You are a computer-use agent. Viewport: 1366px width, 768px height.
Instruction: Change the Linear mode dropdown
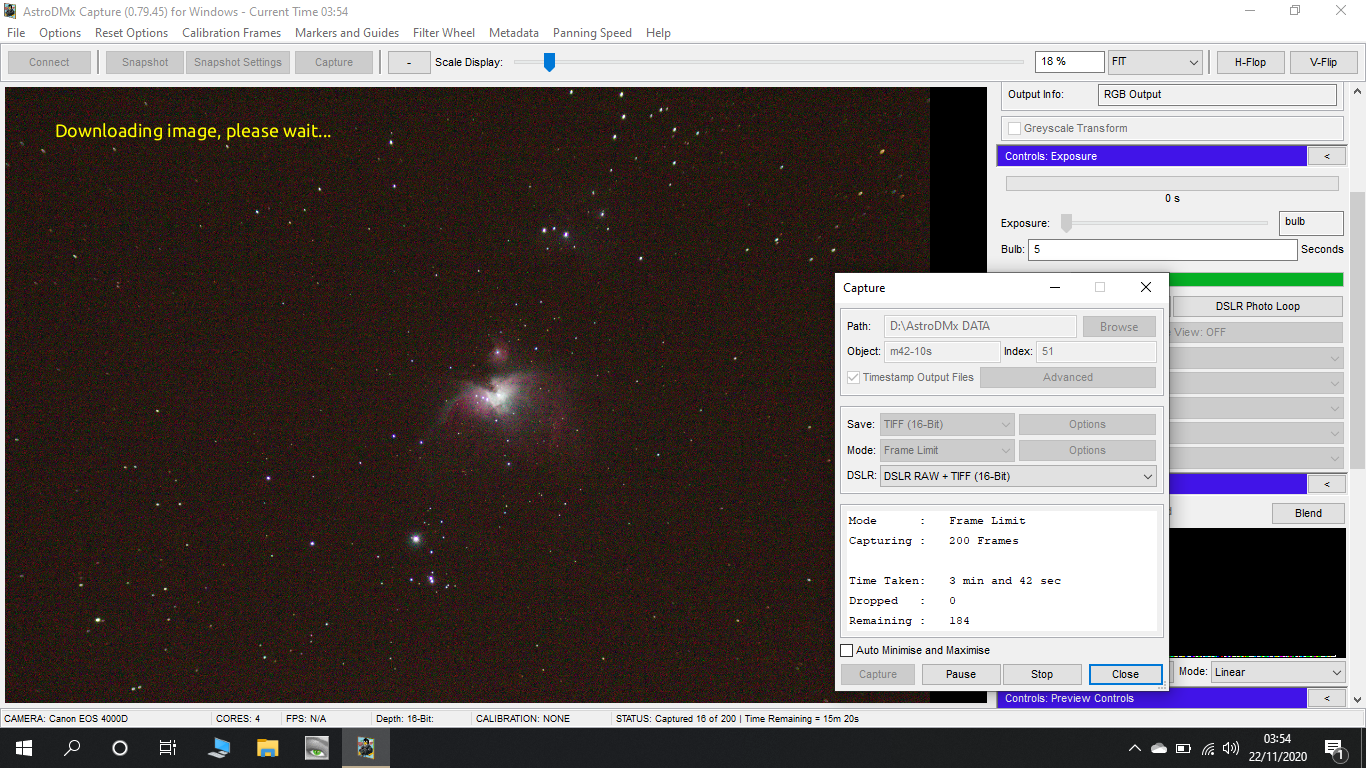click(x=1278, y=672)
